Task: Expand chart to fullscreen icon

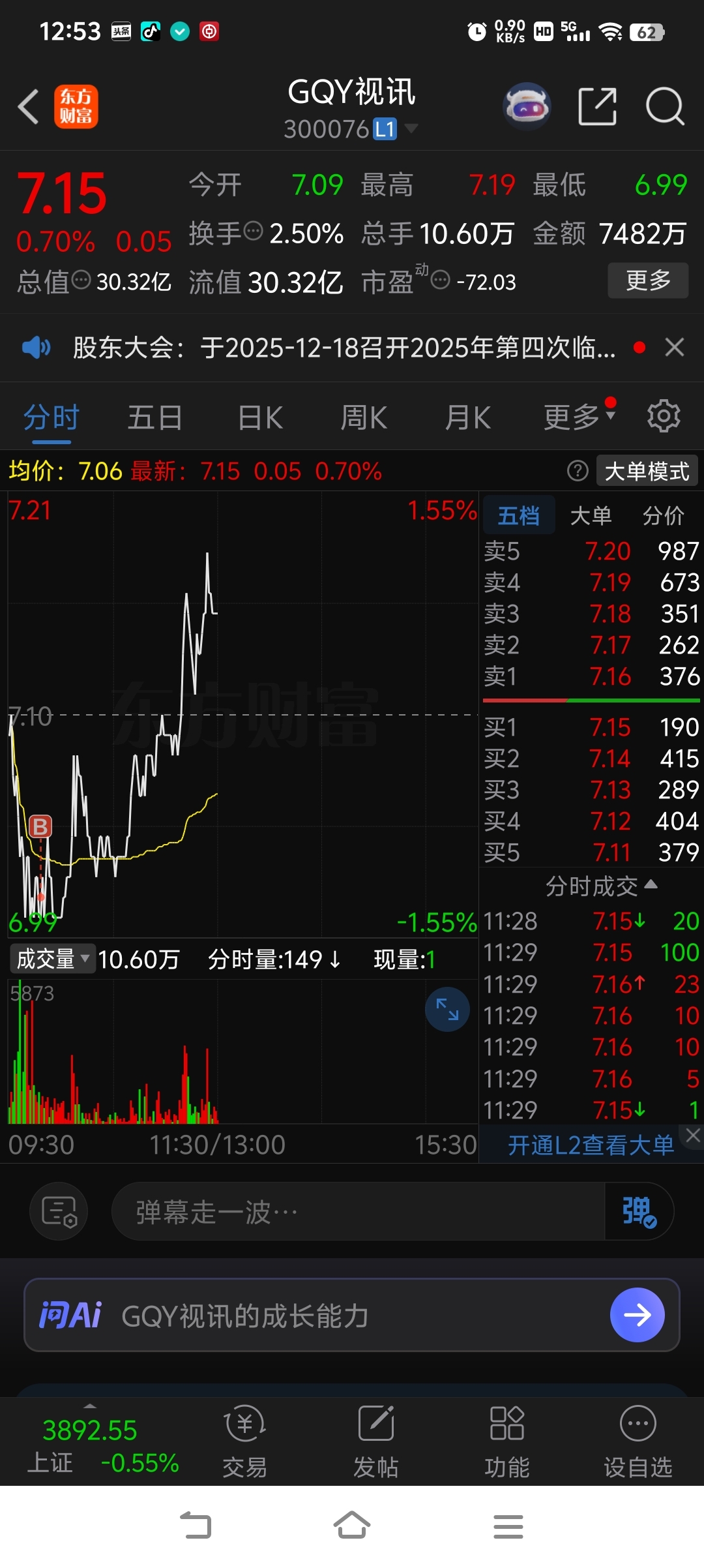Action: (x=447, y=1010)
